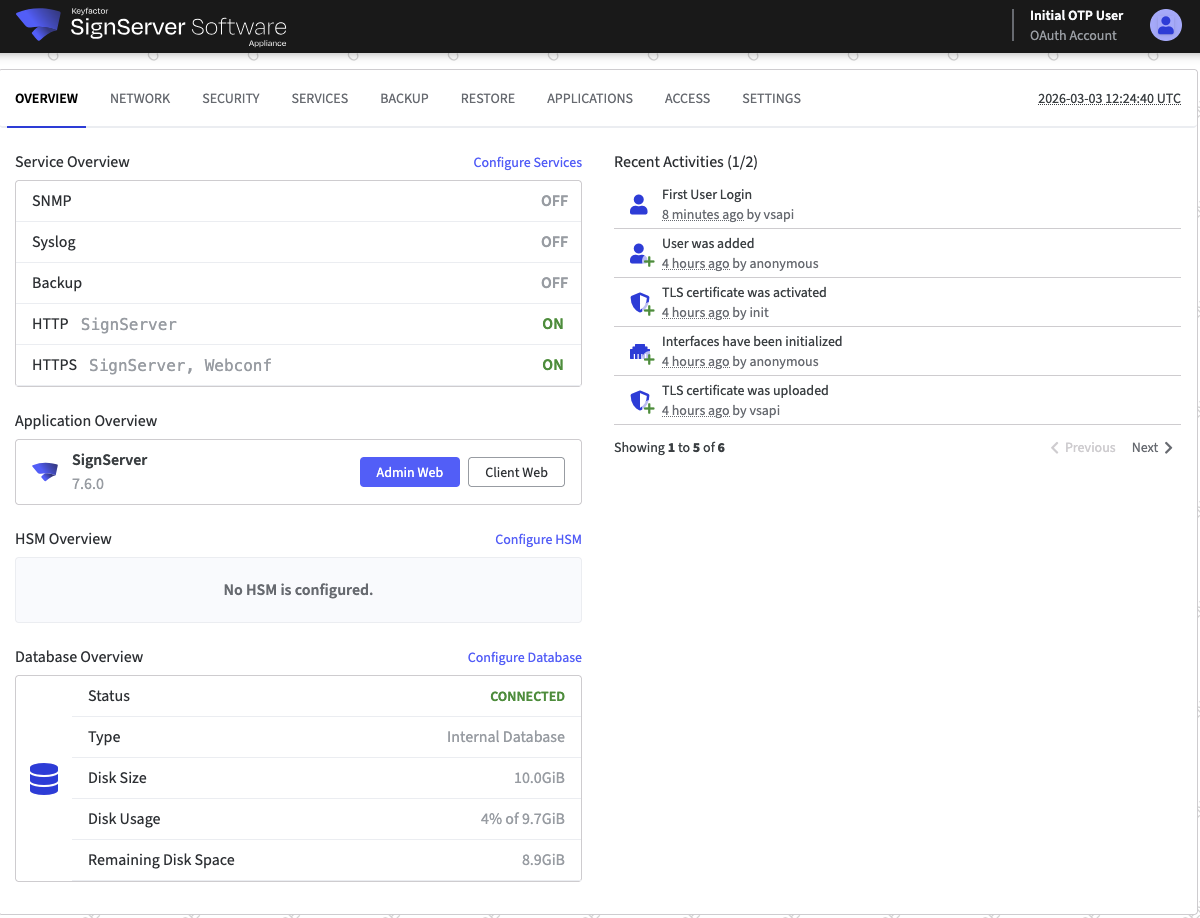Click the First User Login person icon
Screen dimensions: 1200x918
click(639, 205)
